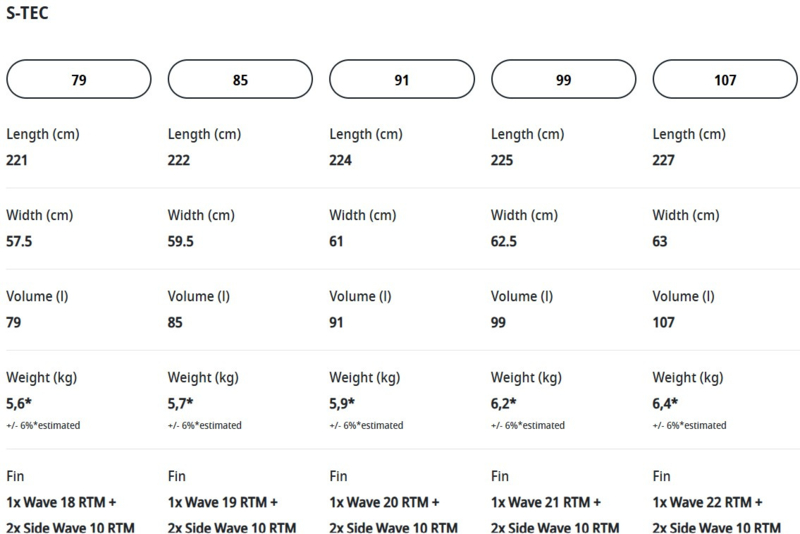Click the 221 length value
800x534 pixels.
(x=17, y=159)
